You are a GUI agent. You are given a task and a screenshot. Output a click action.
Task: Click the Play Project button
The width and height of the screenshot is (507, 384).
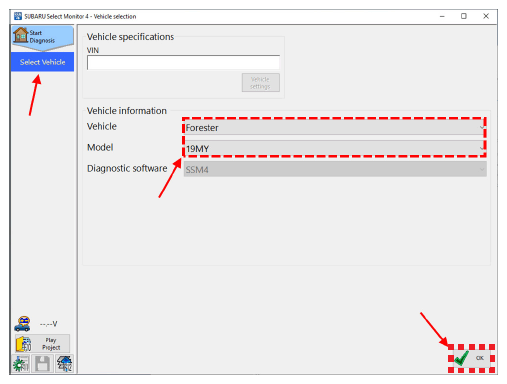click(x=42, y=344)
